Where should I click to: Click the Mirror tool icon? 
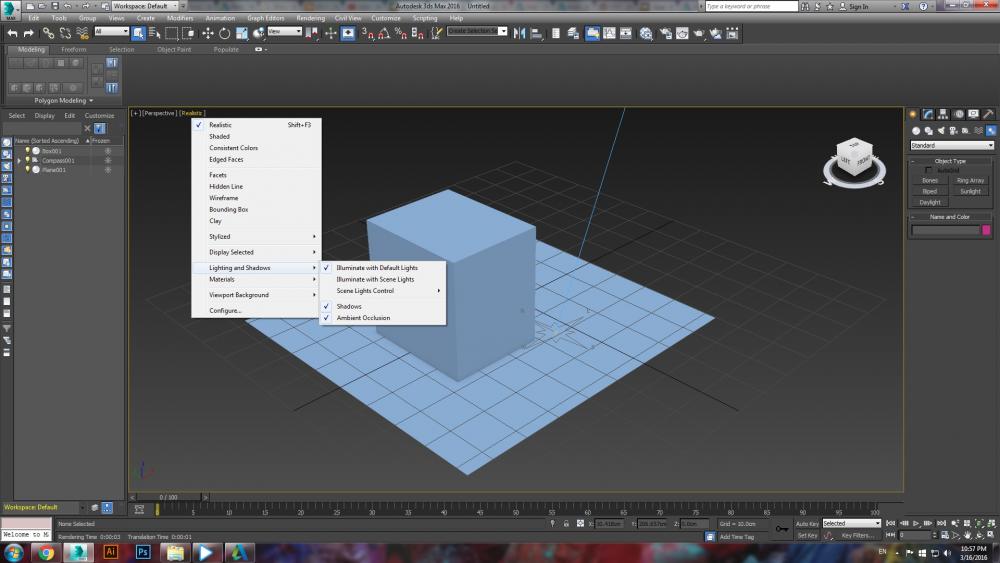pyautogui.click(x=520, y=33)
